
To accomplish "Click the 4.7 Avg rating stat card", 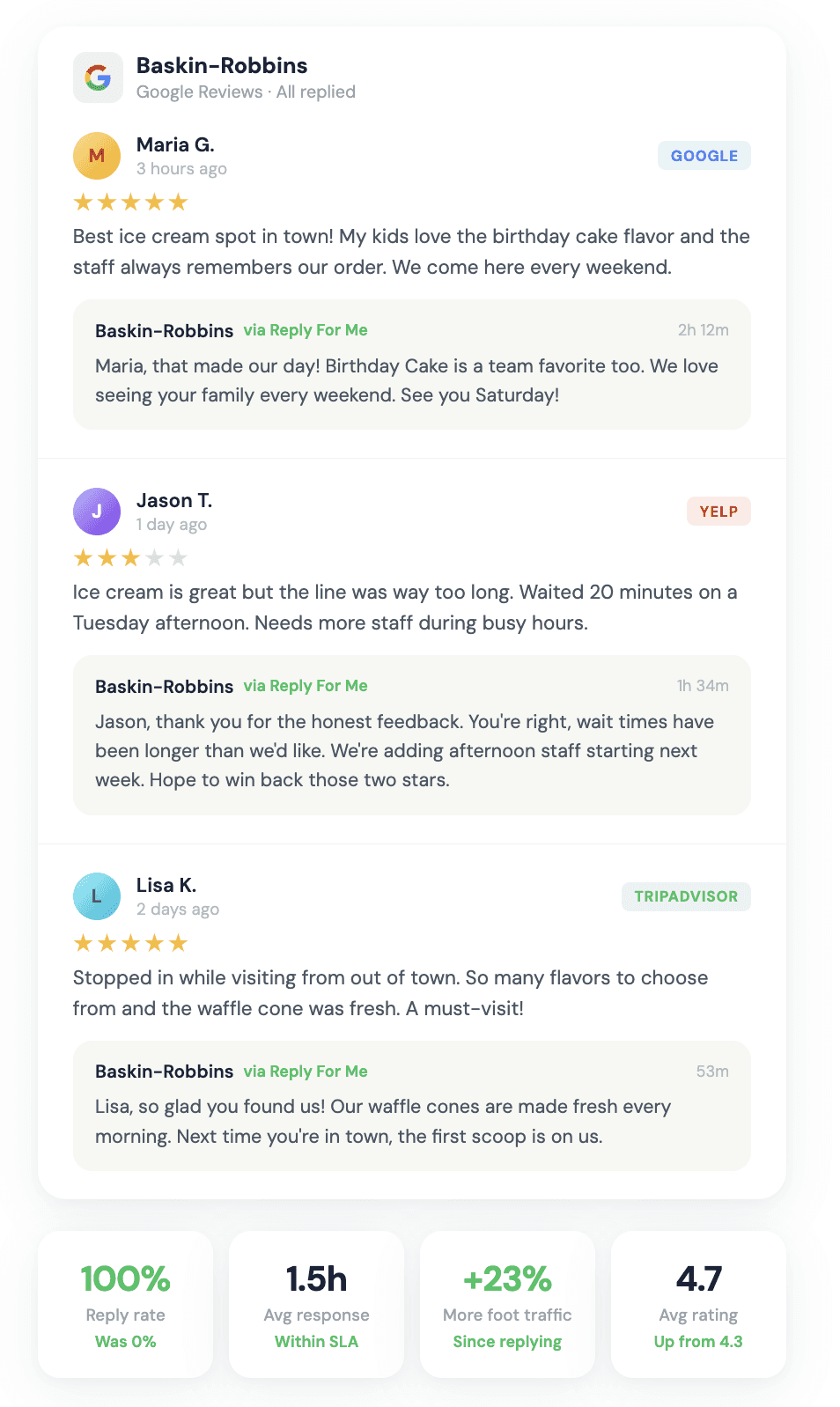I will (697, 1305).
